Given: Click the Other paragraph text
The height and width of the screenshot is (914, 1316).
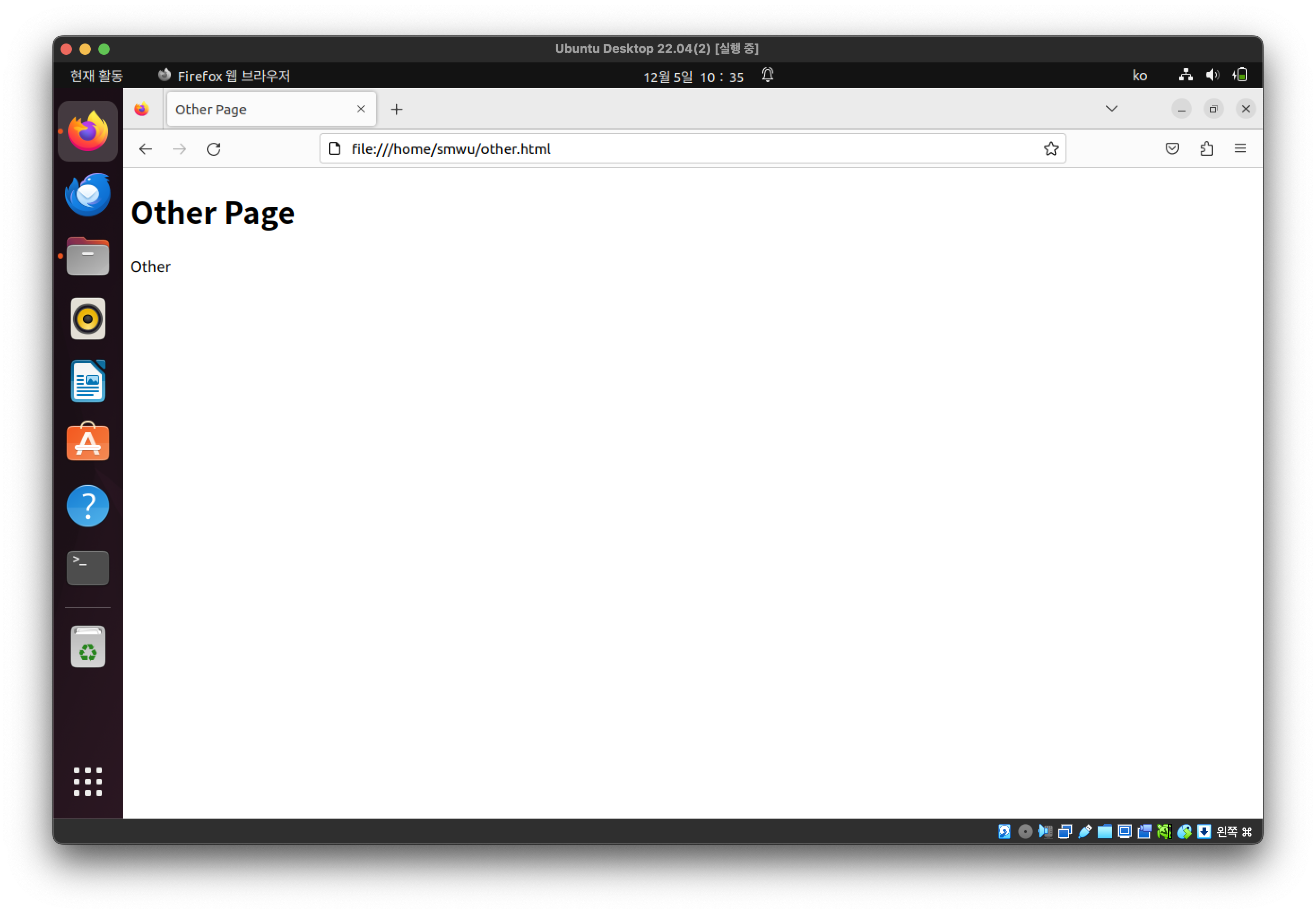Looking at the screenshot, I should (151, 267).
